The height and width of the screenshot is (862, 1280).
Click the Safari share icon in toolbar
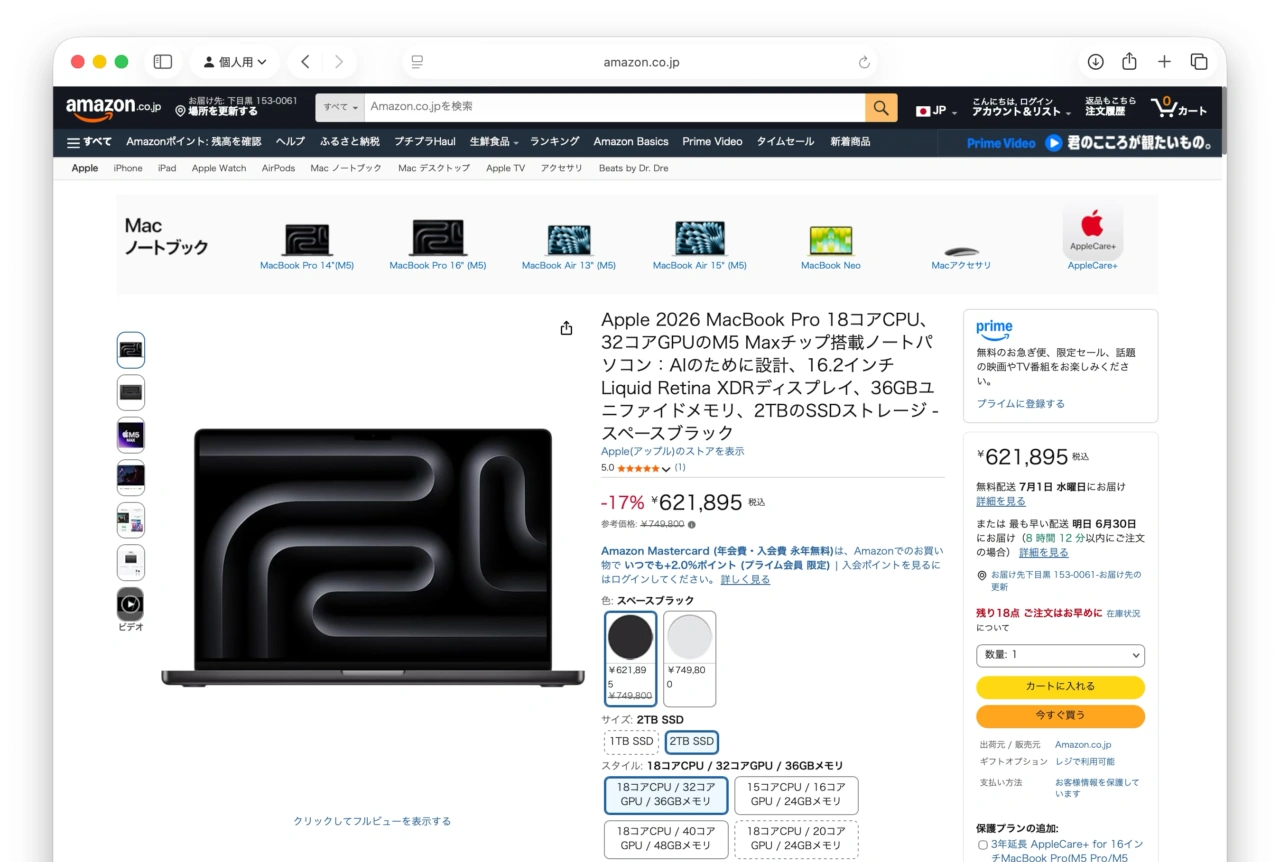[x=1129, y=62]
